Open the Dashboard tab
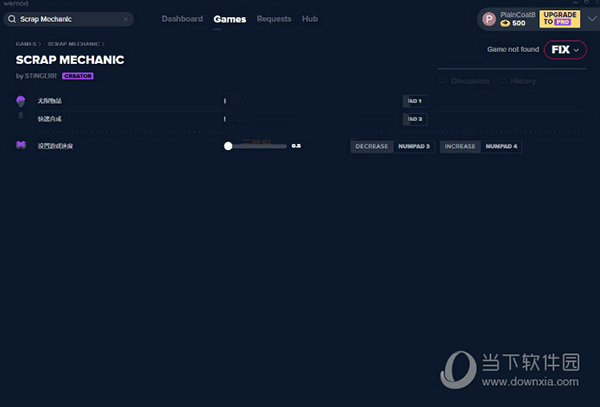600x407 pixels. (182, 19)
